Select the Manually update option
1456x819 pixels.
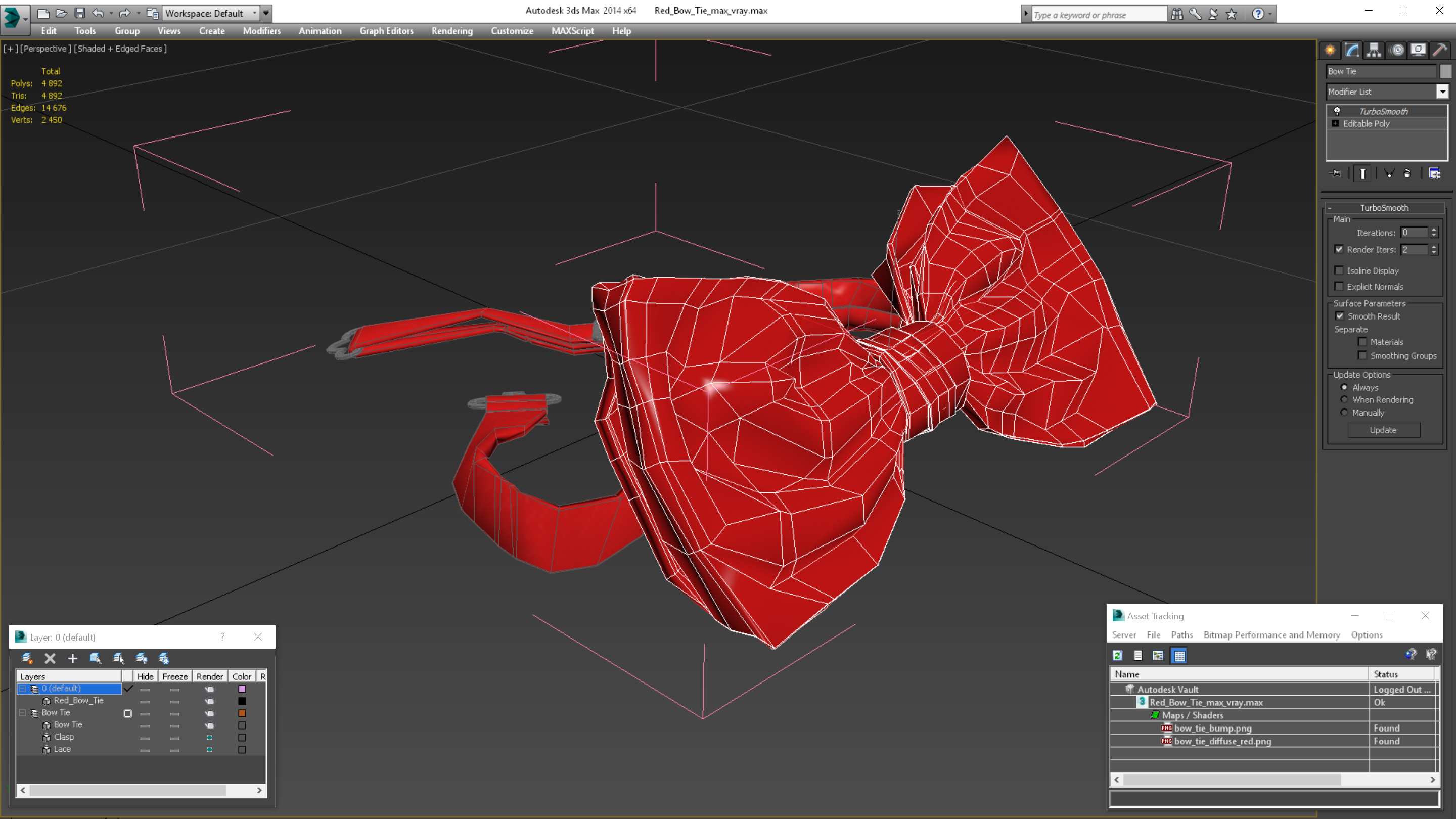tap(1345, 413)
